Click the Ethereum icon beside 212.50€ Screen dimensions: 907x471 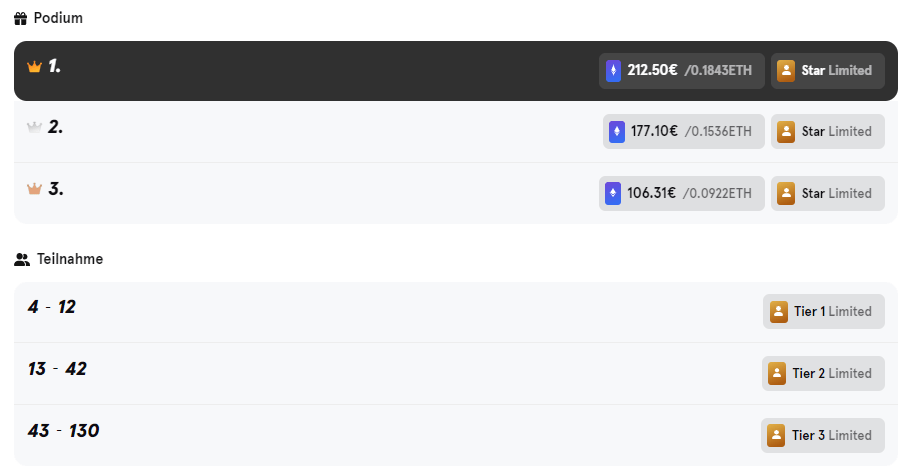[613, 71]
